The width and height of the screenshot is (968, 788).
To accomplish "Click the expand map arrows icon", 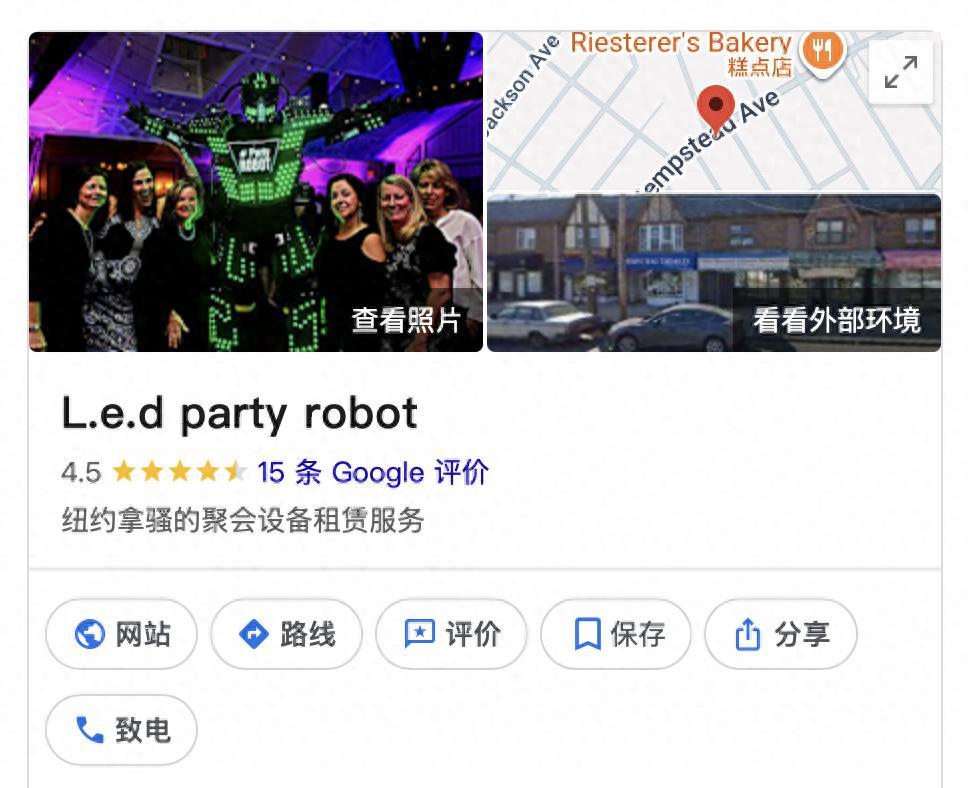I will pyautogui.click(x=900, y=72).
